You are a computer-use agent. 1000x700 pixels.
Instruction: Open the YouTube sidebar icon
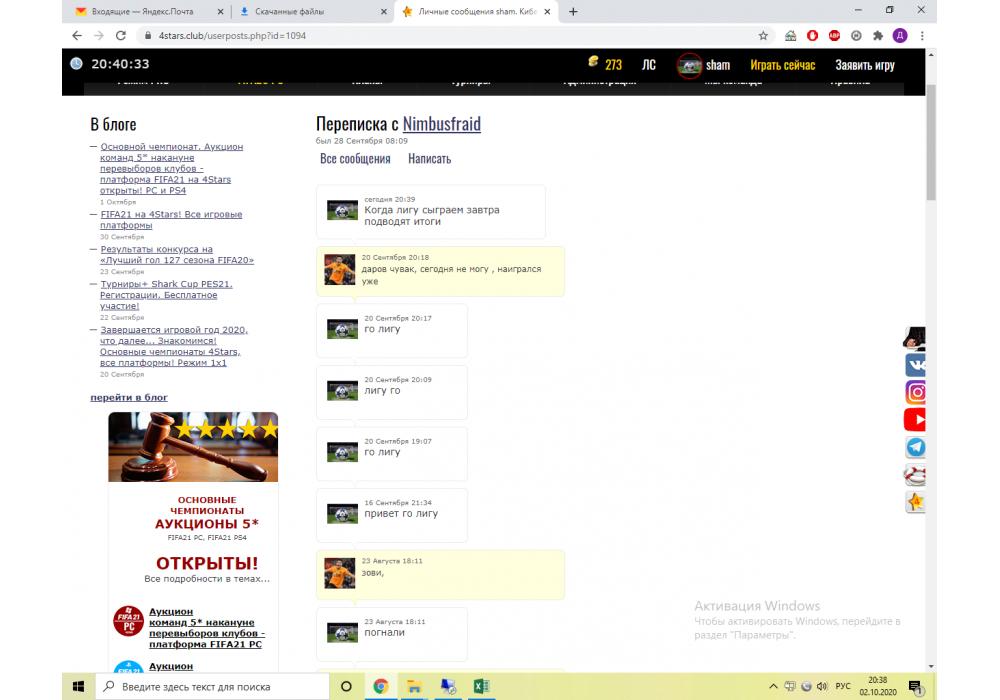pyautogui.click(x=915, y=420)
